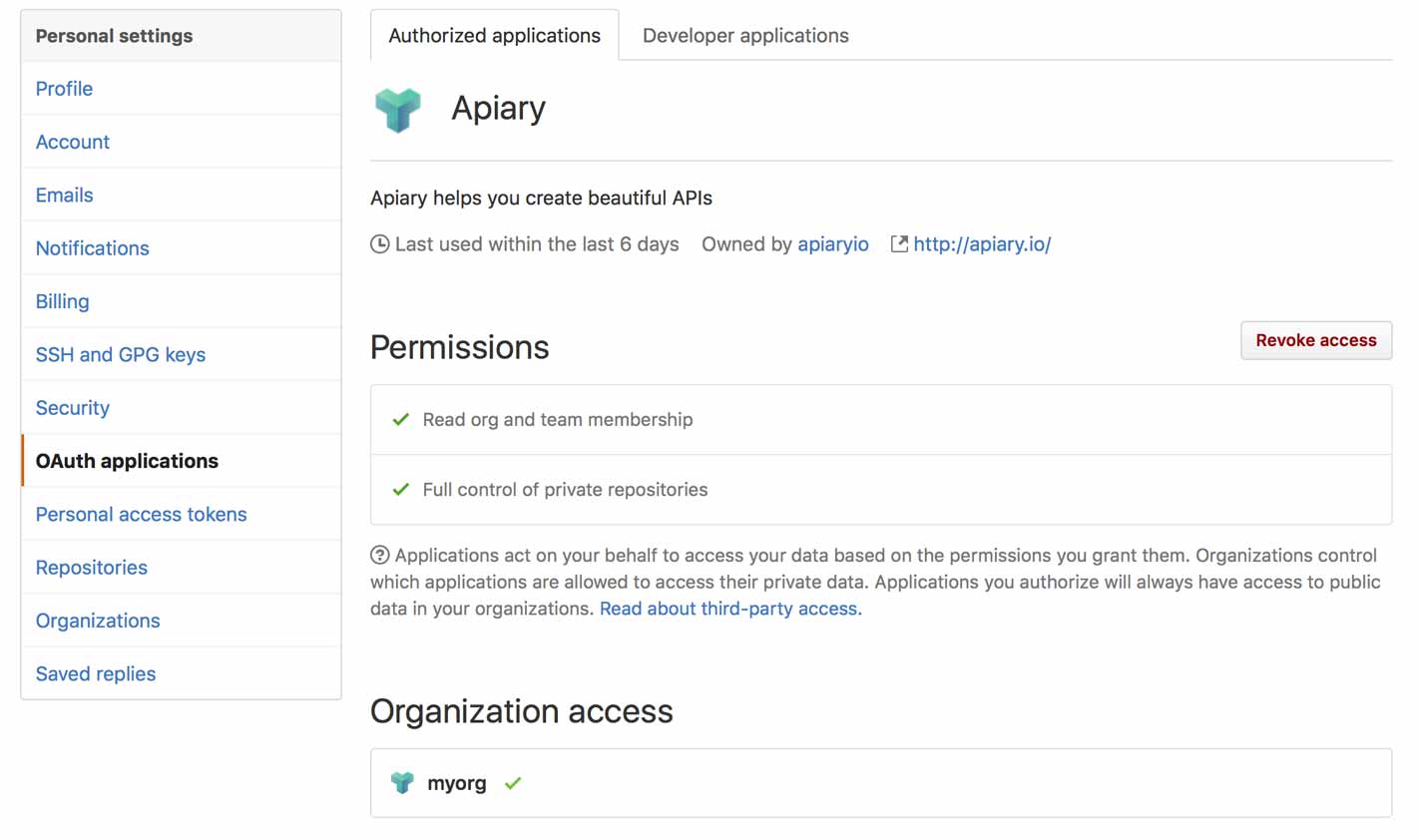Screen dimensions: 1419x840
Task: Click Apiary helps you create beautiful APIs text
Action: point(541,198)
